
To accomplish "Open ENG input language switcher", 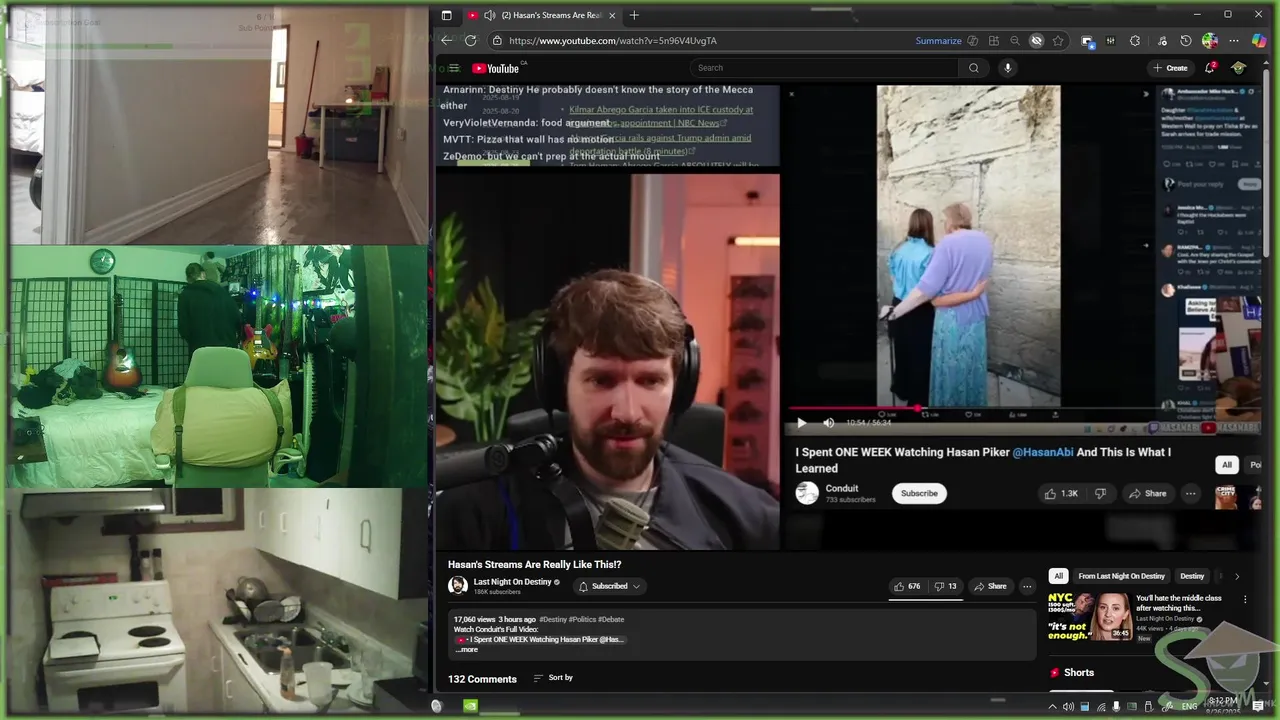I will tap(1189, 706).
